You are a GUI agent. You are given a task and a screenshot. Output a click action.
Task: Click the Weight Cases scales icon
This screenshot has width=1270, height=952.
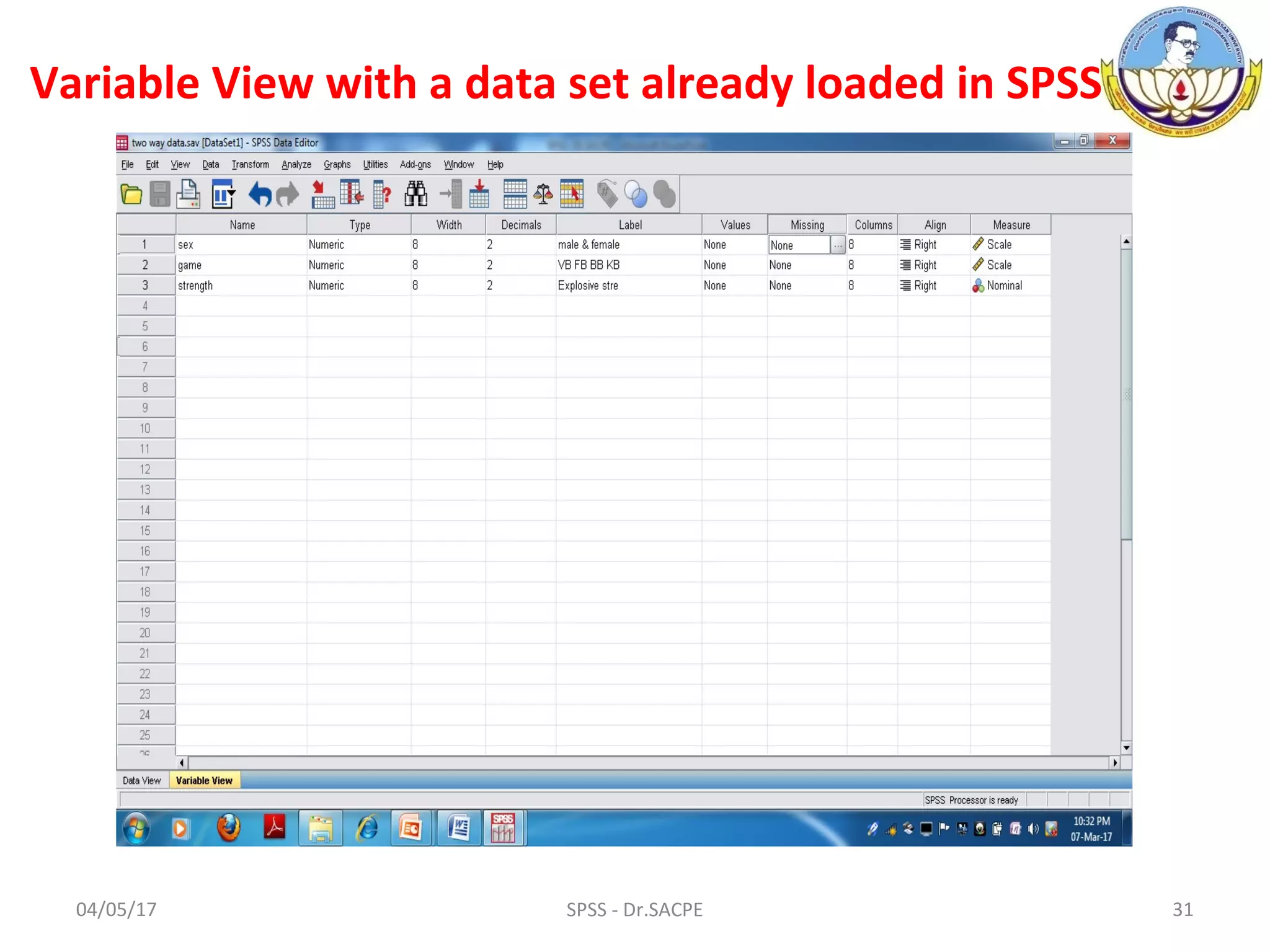point(543,194)
